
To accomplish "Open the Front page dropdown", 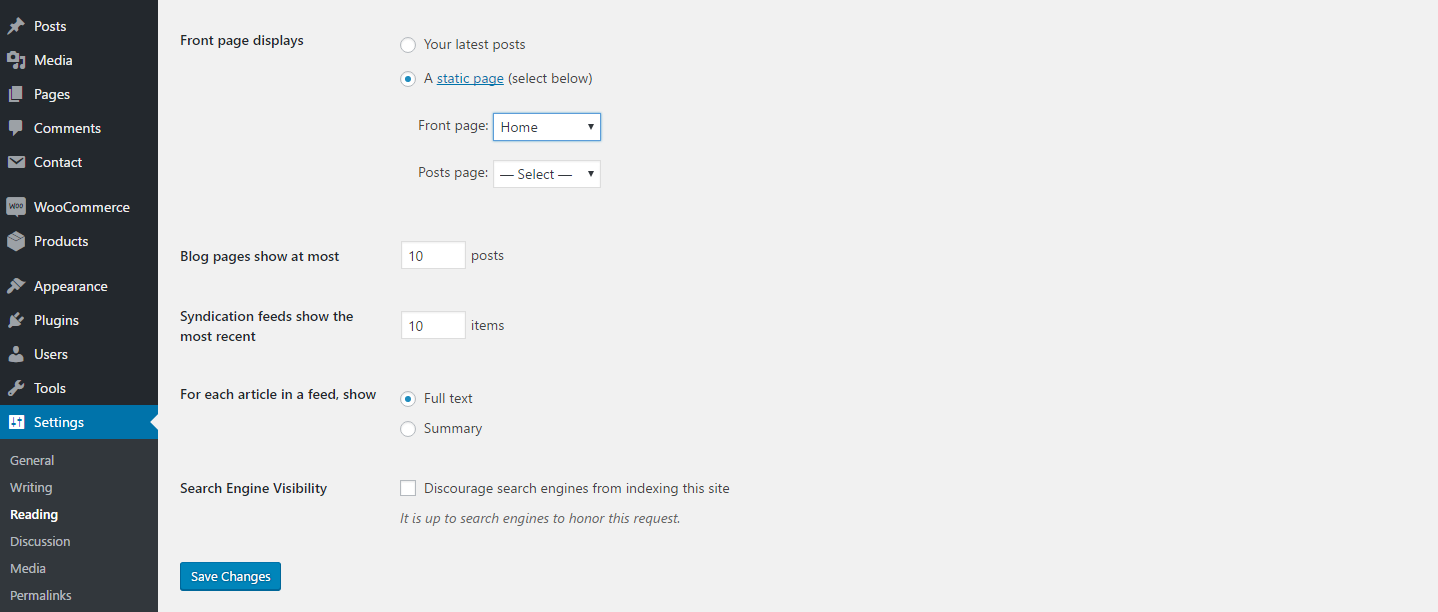I will [x=547, y=127].
